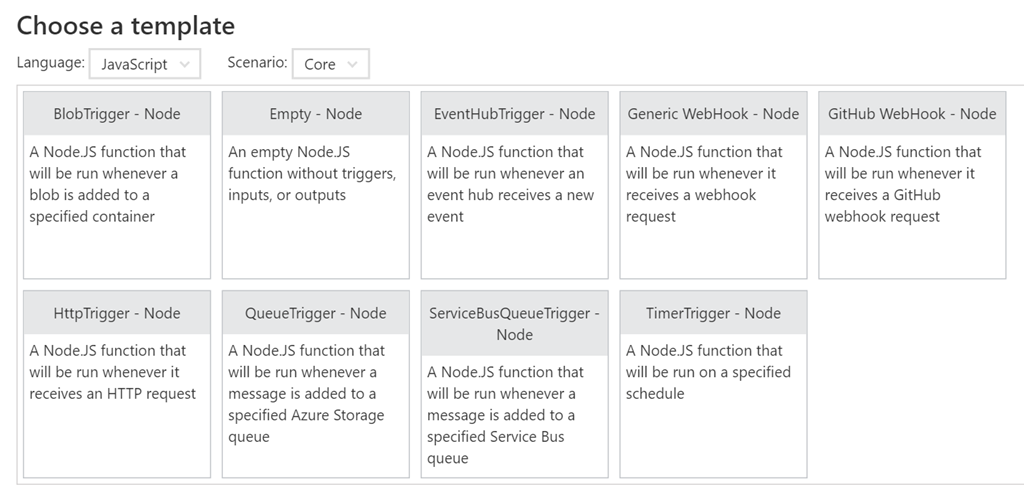Select the BlobTrigger - Node template
This screenshot has height=492, width=1024.
(x=117, y=114)
